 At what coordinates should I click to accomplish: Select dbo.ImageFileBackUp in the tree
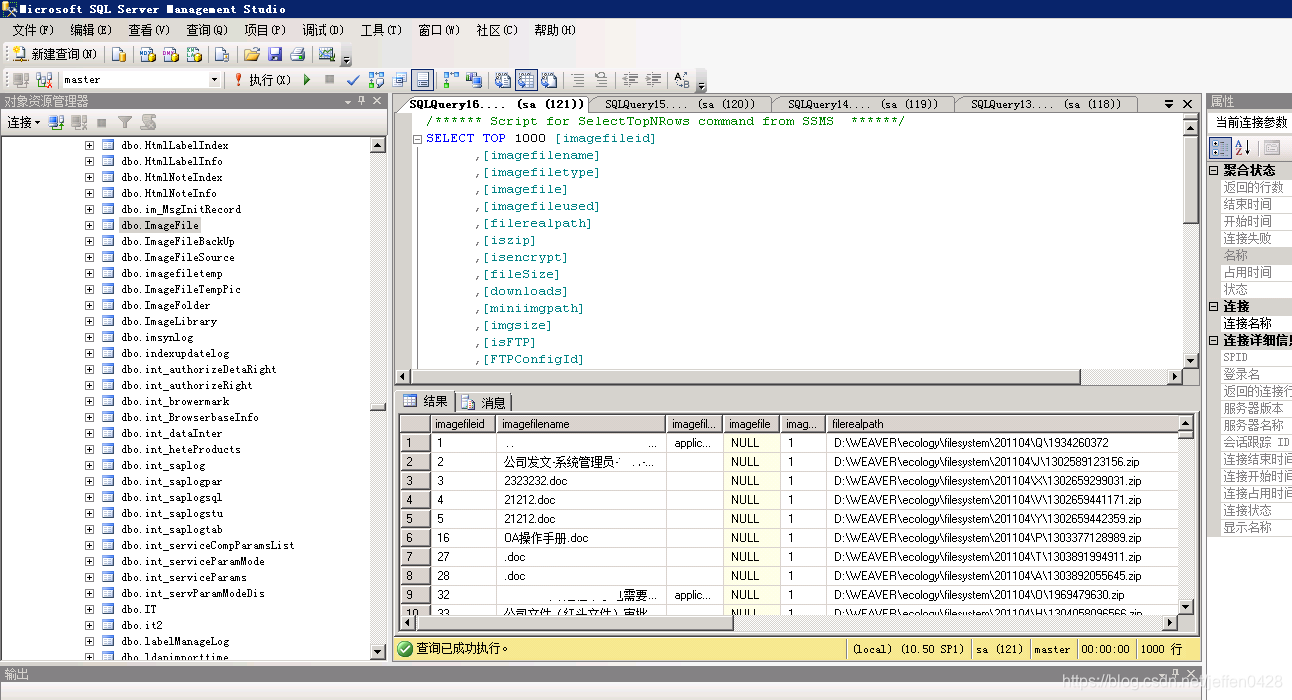point(177,241)
